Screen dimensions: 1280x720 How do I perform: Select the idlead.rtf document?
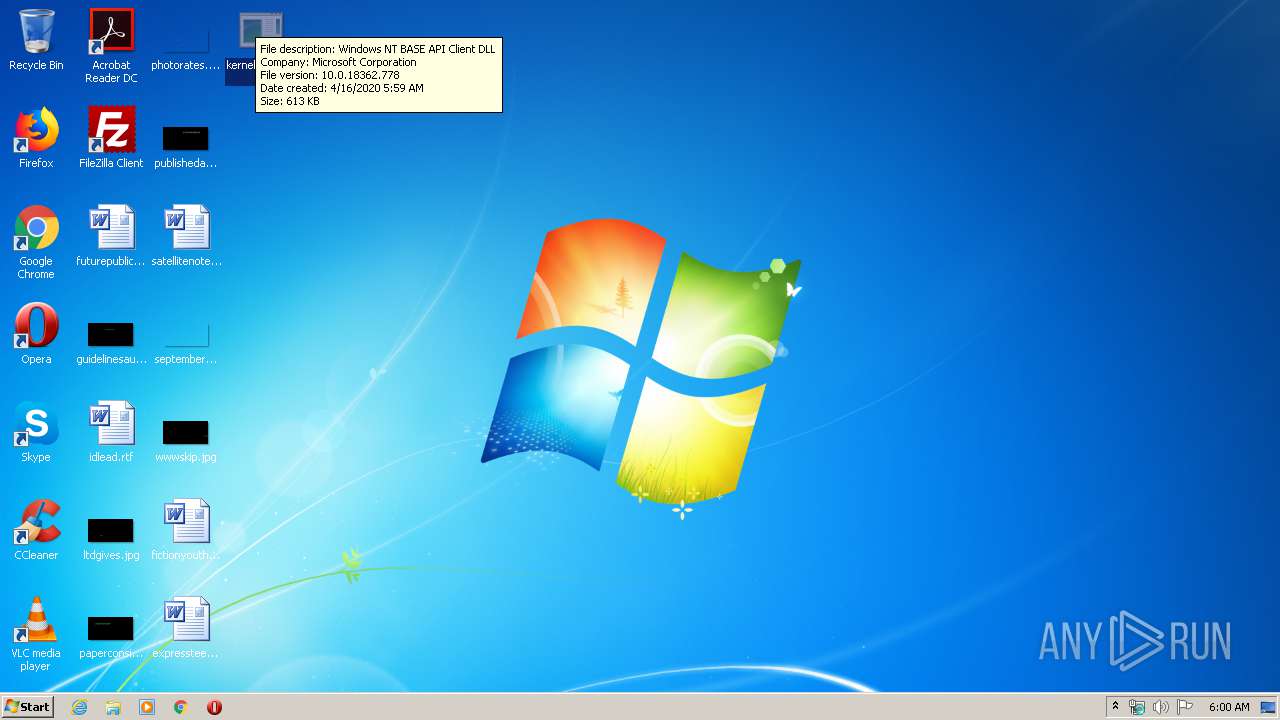pyautogui.click(x=111, y=433)
